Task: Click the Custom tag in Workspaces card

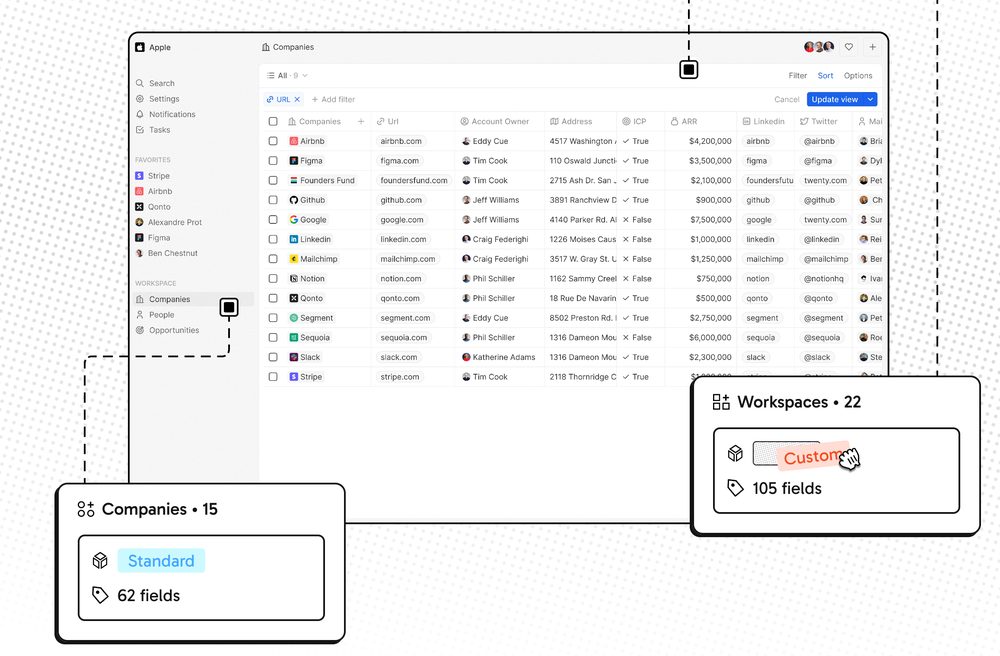Action: [x=814, y=456]
